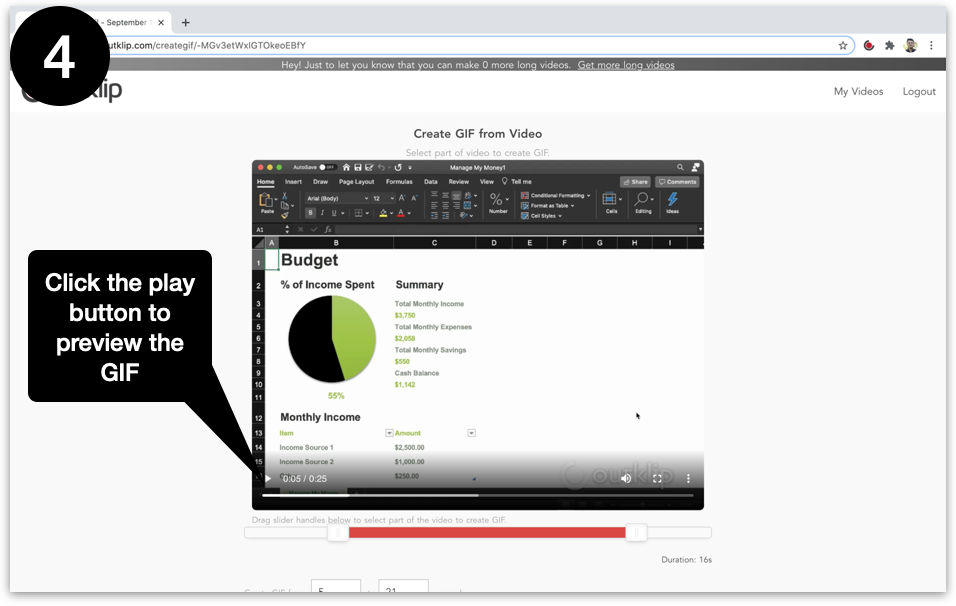Open the Format as Table dropdown
Image resolution: width=956 pixels, height=606 pixels.
point(548,206)
